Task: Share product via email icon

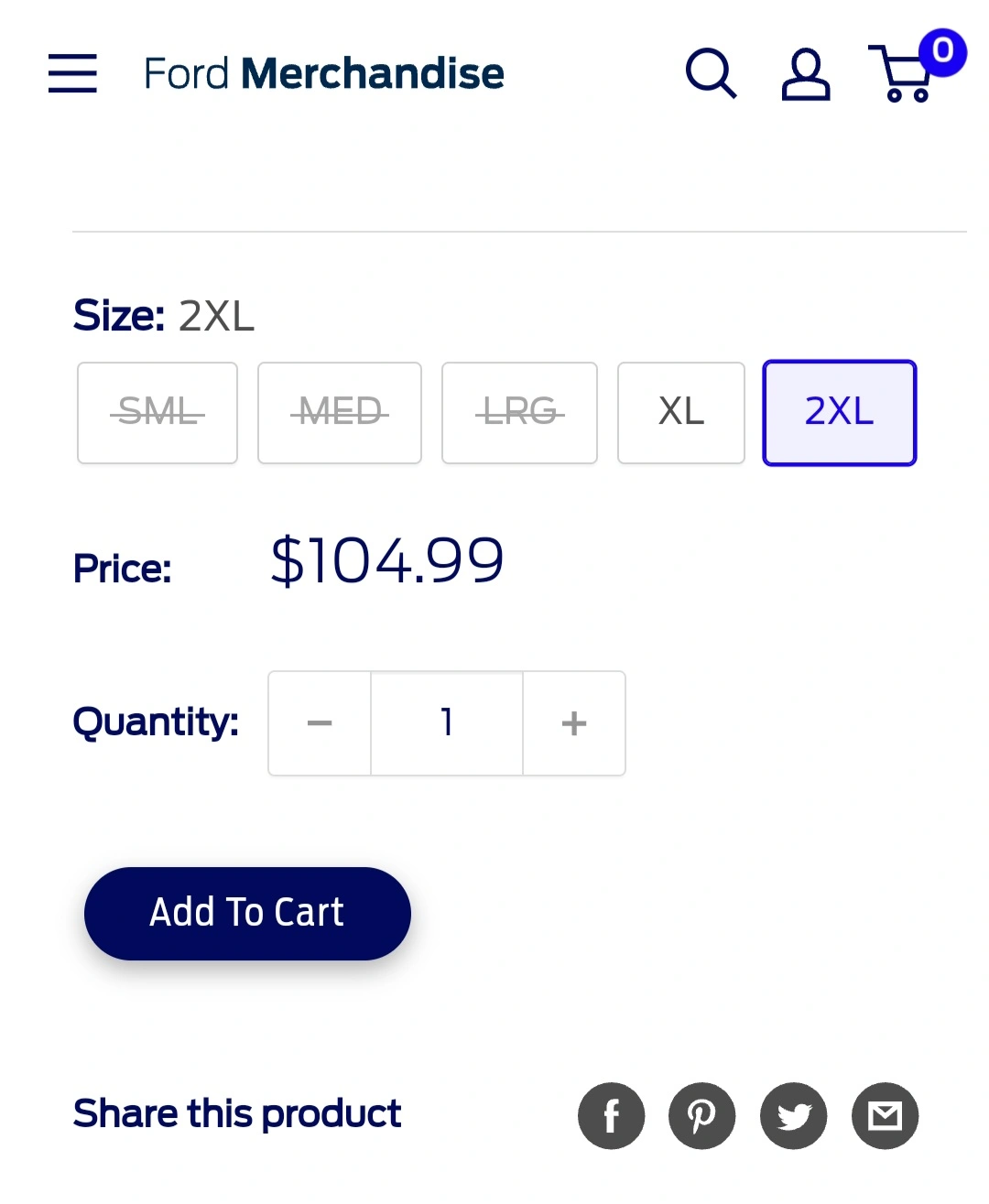Action: (886, 1115)
